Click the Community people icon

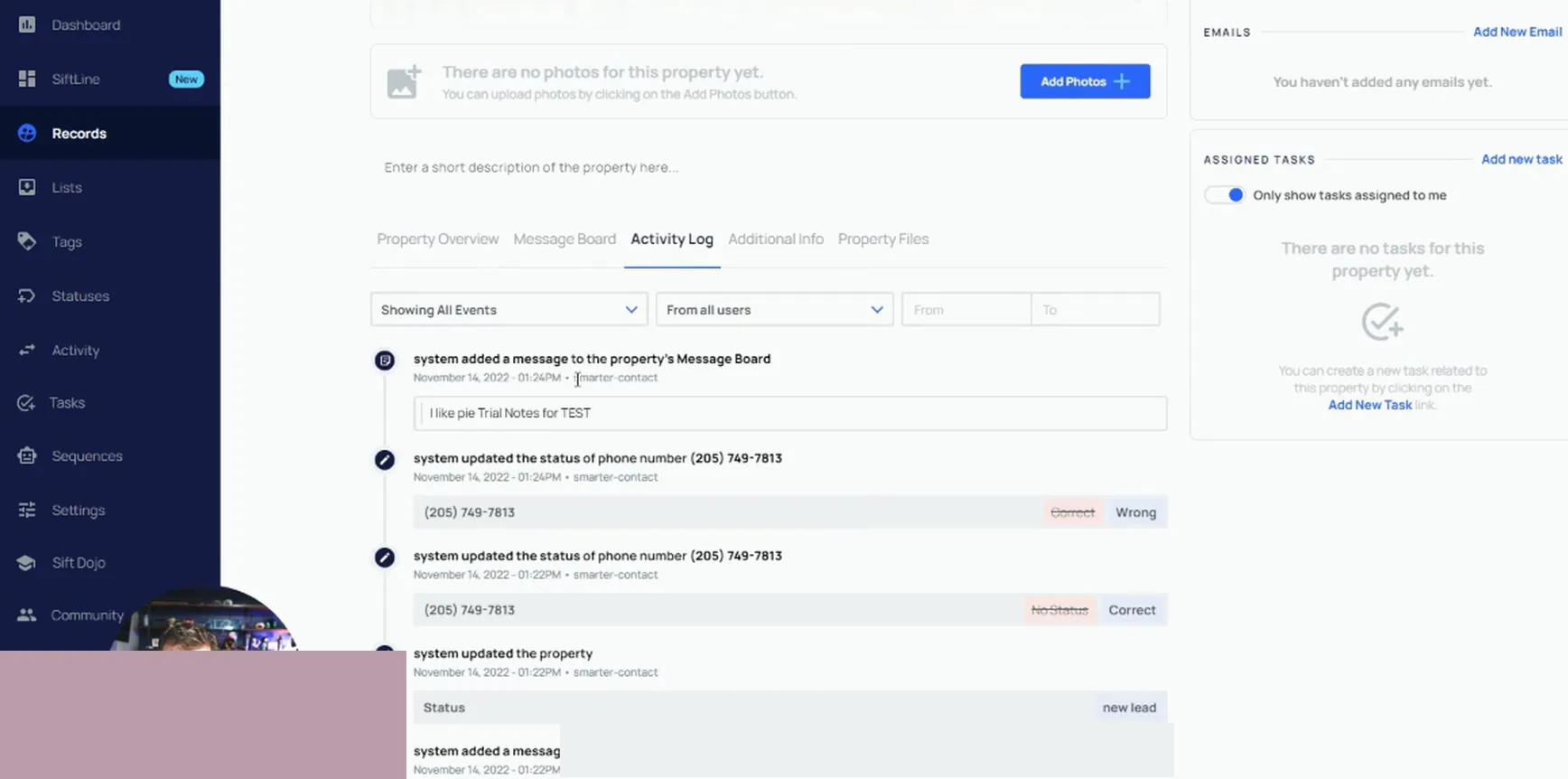(27, 615)
